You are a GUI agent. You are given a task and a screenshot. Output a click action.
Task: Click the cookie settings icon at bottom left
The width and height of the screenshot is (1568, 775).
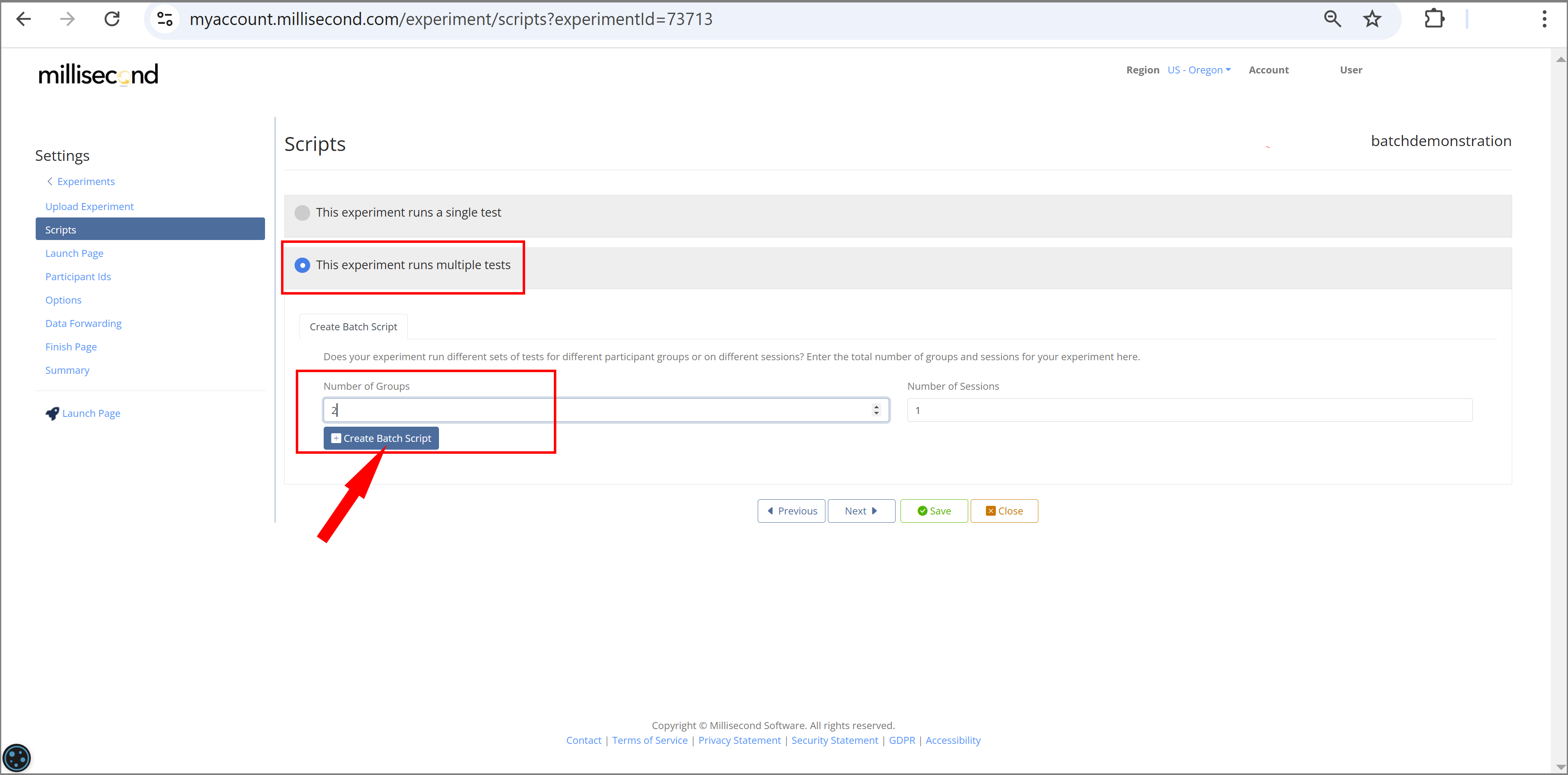coord(16,758)
